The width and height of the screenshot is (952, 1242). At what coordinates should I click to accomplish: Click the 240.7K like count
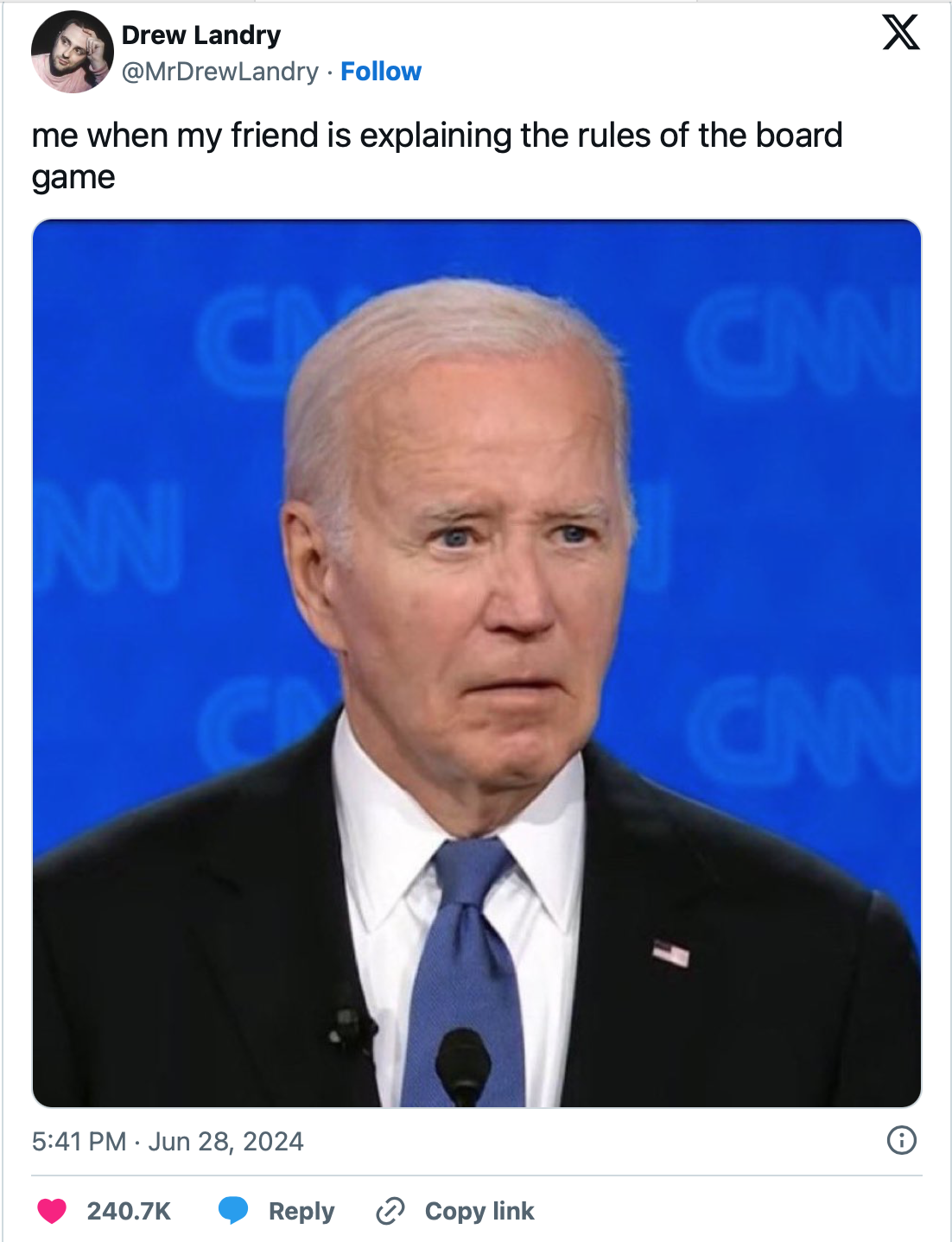pos(129,1211)
